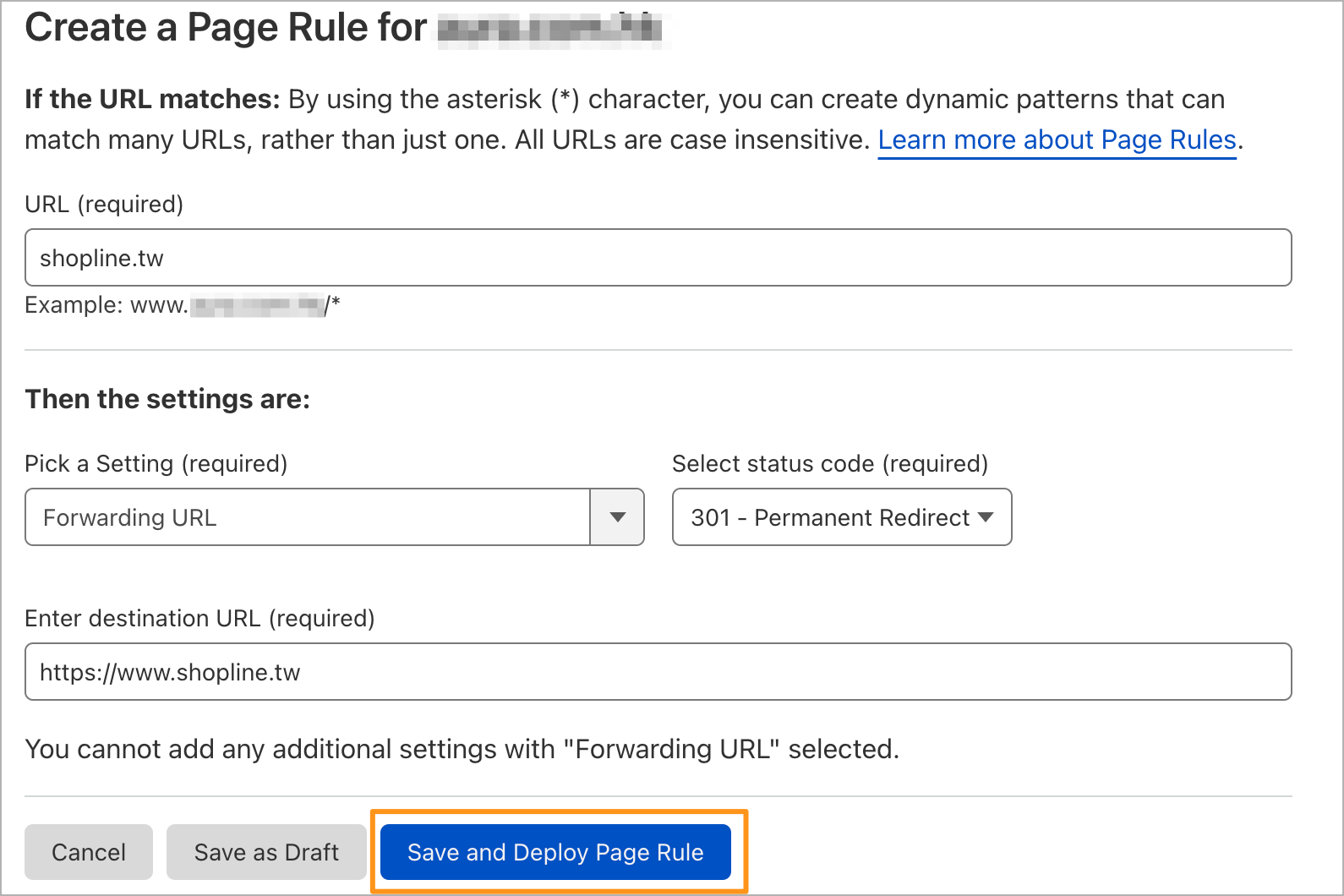Viewport: 1344px width, 896px height.
Task: Click the Example www pattern hint text
Action: [183, 305]
